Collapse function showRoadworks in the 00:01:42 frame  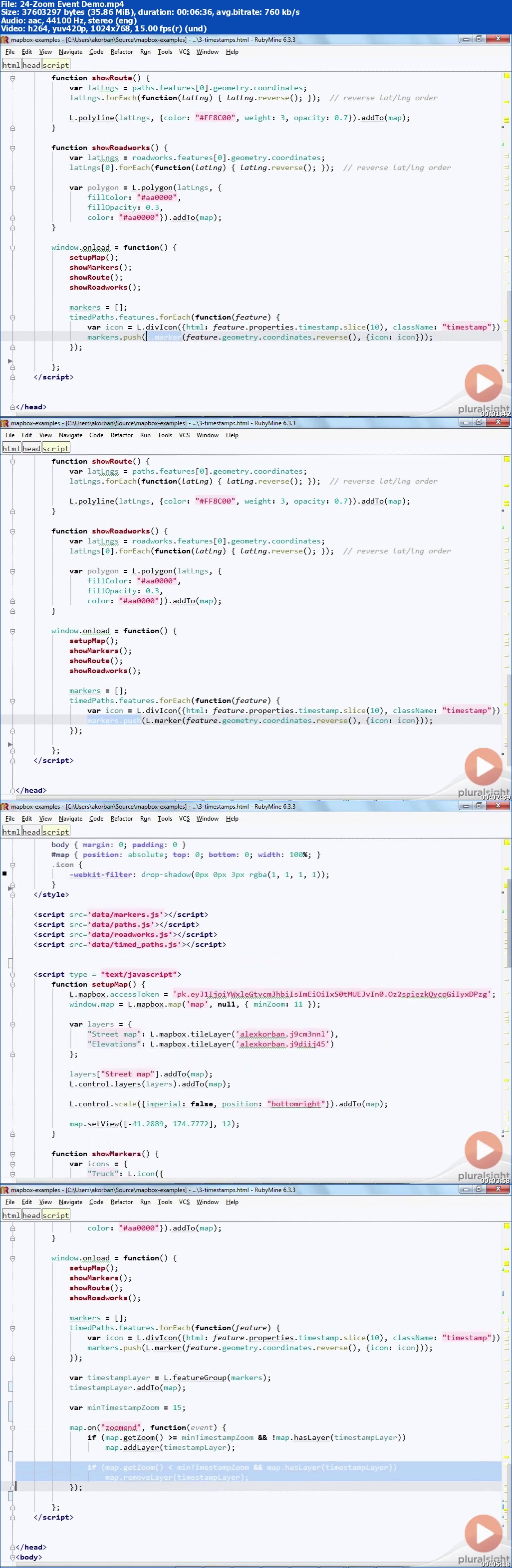tap(12, 148)
